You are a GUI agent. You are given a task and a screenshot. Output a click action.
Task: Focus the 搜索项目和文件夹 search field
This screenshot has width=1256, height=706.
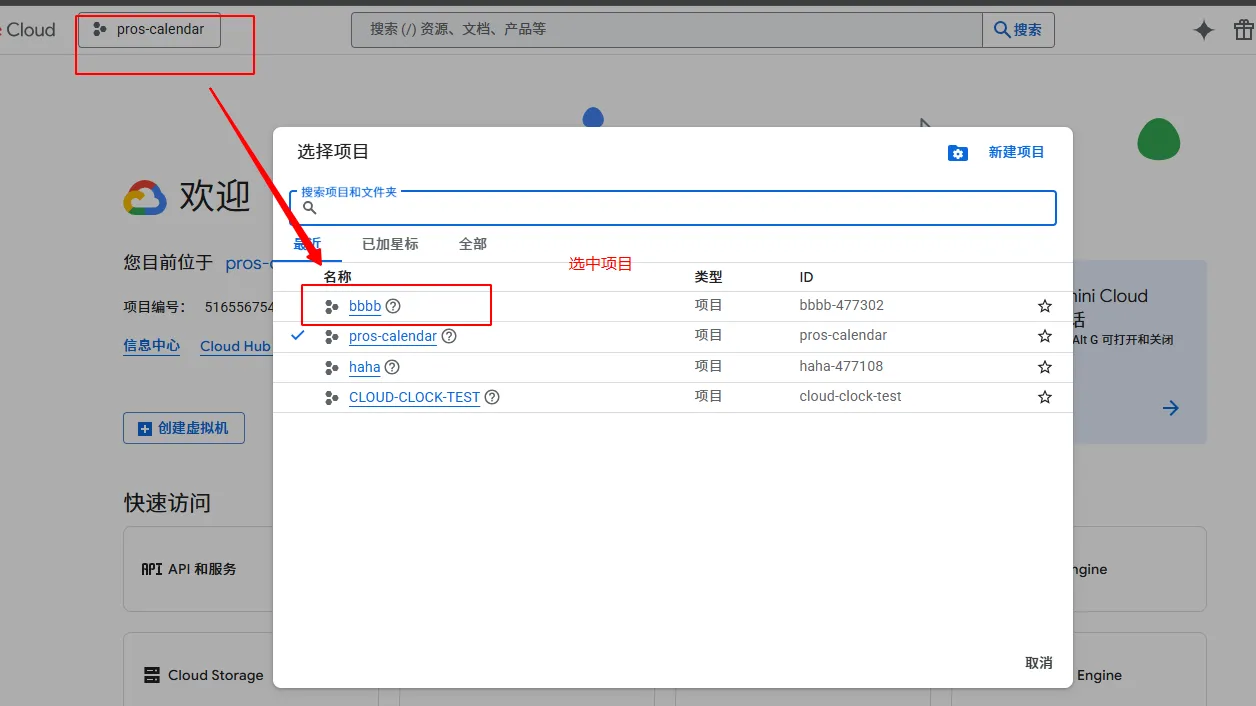[680, 208]
